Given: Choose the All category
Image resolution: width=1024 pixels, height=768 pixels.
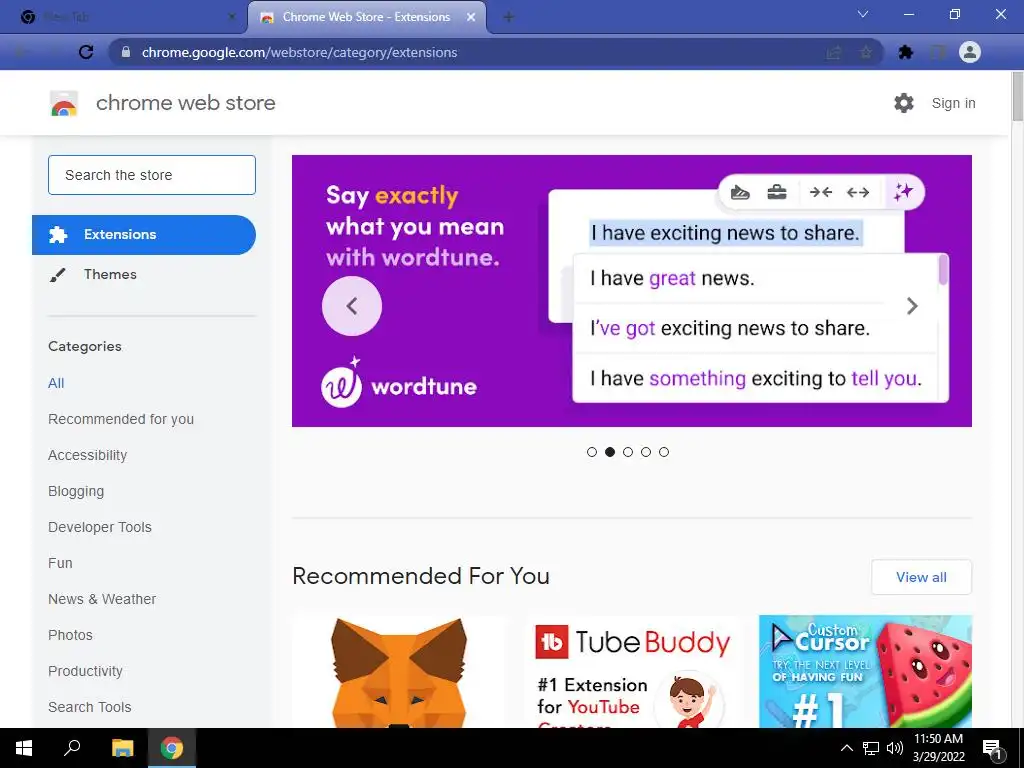Looking at the screenshot, I should 56,383.
